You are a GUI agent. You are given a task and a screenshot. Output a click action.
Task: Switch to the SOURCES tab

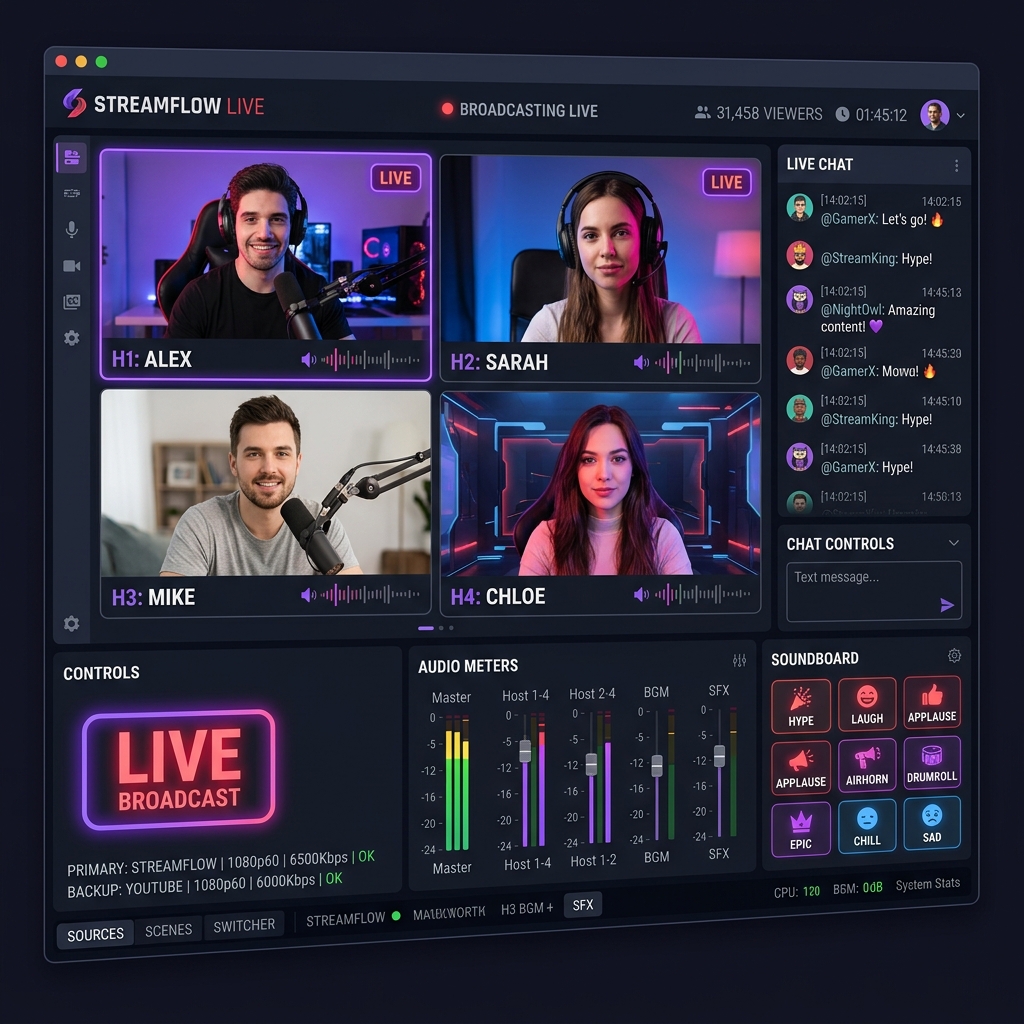95,934
